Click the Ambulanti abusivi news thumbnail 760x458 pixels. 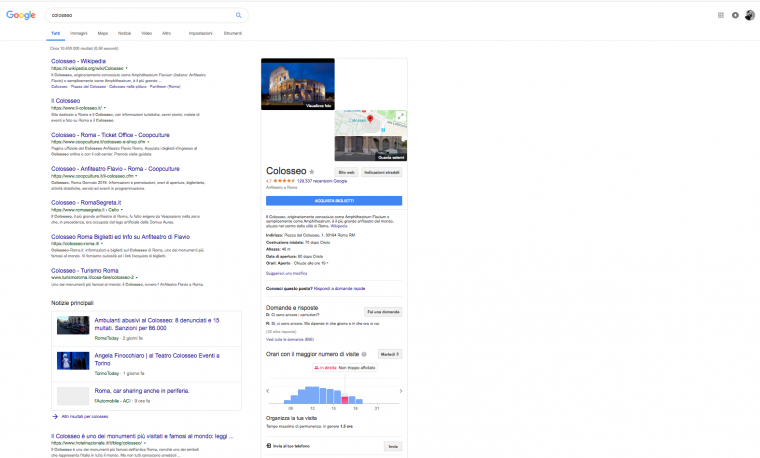click(x=73, y=325)
